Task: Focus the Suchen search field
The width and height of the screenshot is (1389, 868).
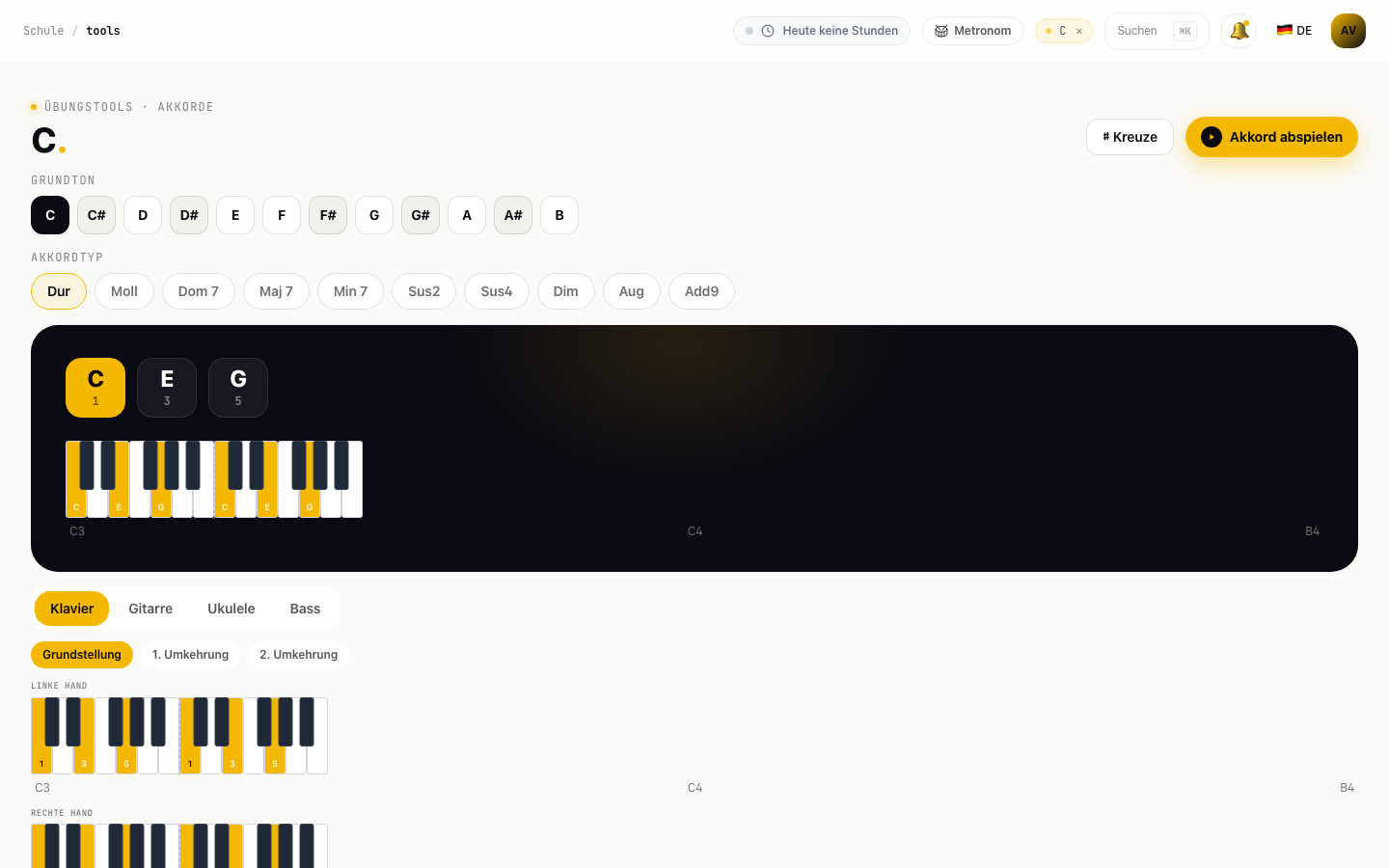Action: [x=1157, y=31]
